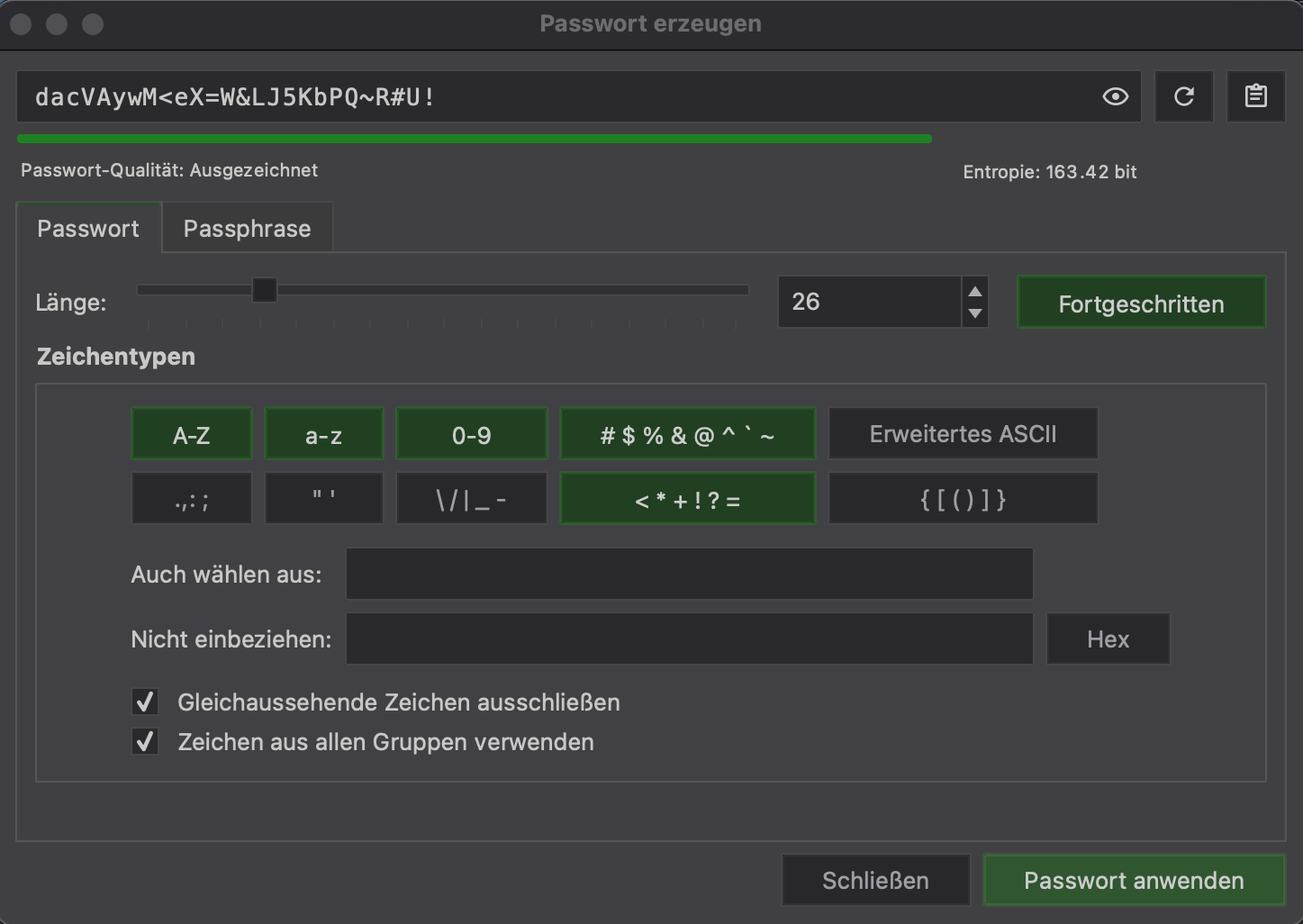Select the Passwort tab
1303x924 pixels.
pos(88,228)
